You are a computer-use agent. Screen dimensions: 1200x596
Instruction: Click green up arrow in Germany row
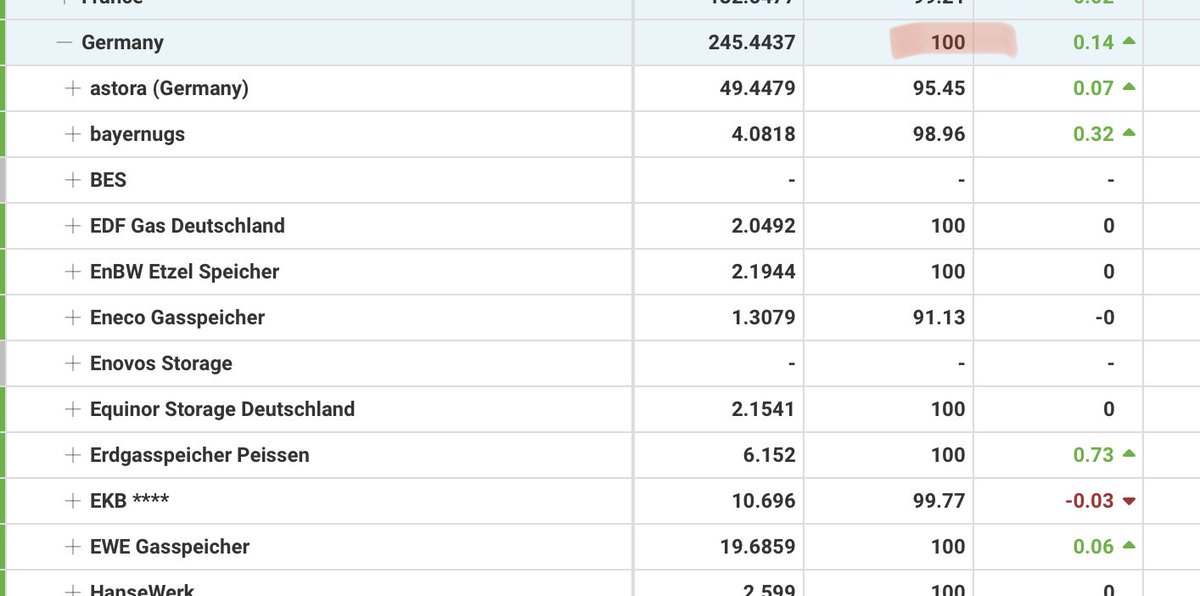tap(1129, 42)
